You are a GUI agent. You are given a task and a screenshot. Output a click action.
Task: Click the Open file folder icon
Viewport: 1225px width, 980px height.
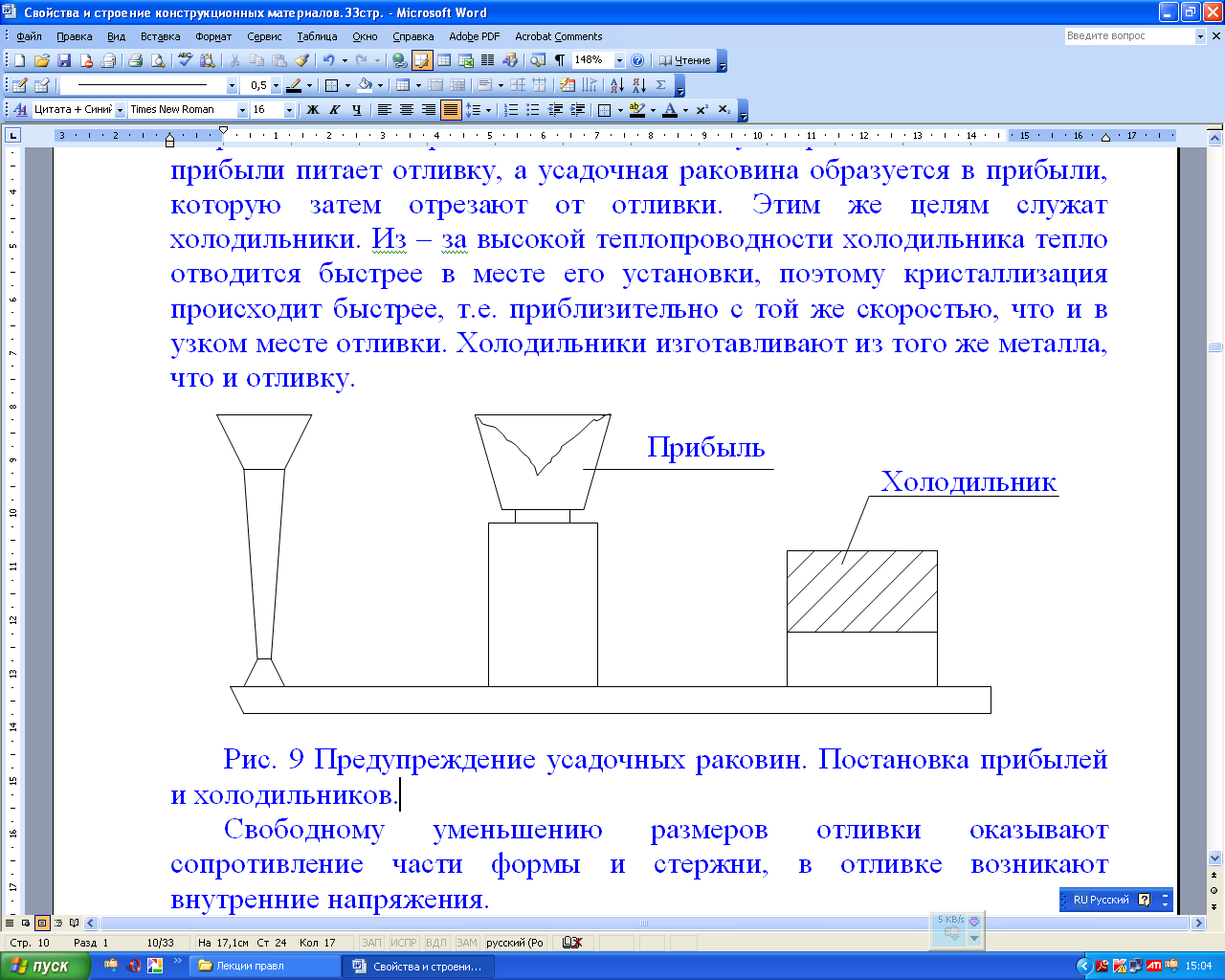41,60
